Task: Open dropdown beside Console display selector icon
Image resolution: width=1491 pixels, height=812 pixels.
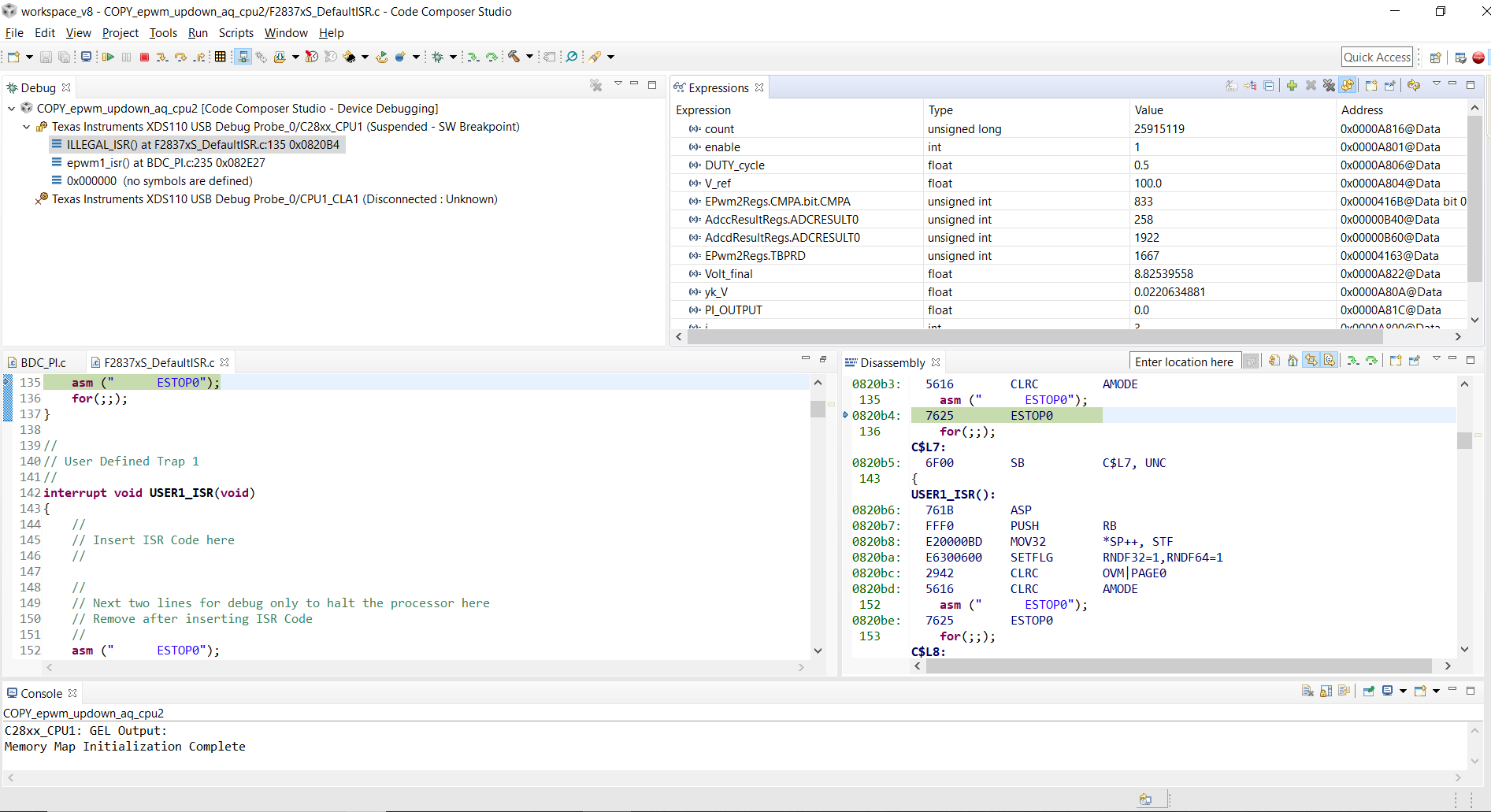Action: (1403, 691)
